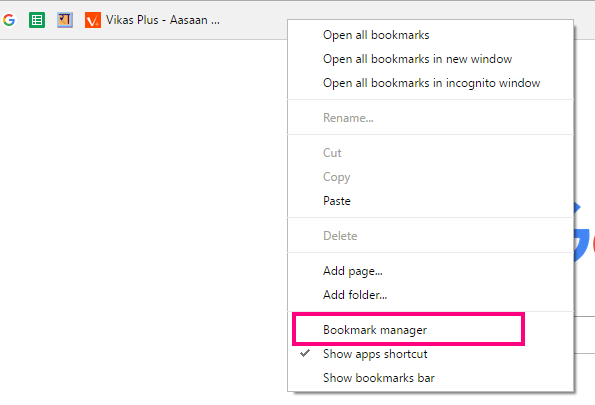595x405 pixels.
Task: Open Bookmark manager
Action: click(x=430, y=329)
